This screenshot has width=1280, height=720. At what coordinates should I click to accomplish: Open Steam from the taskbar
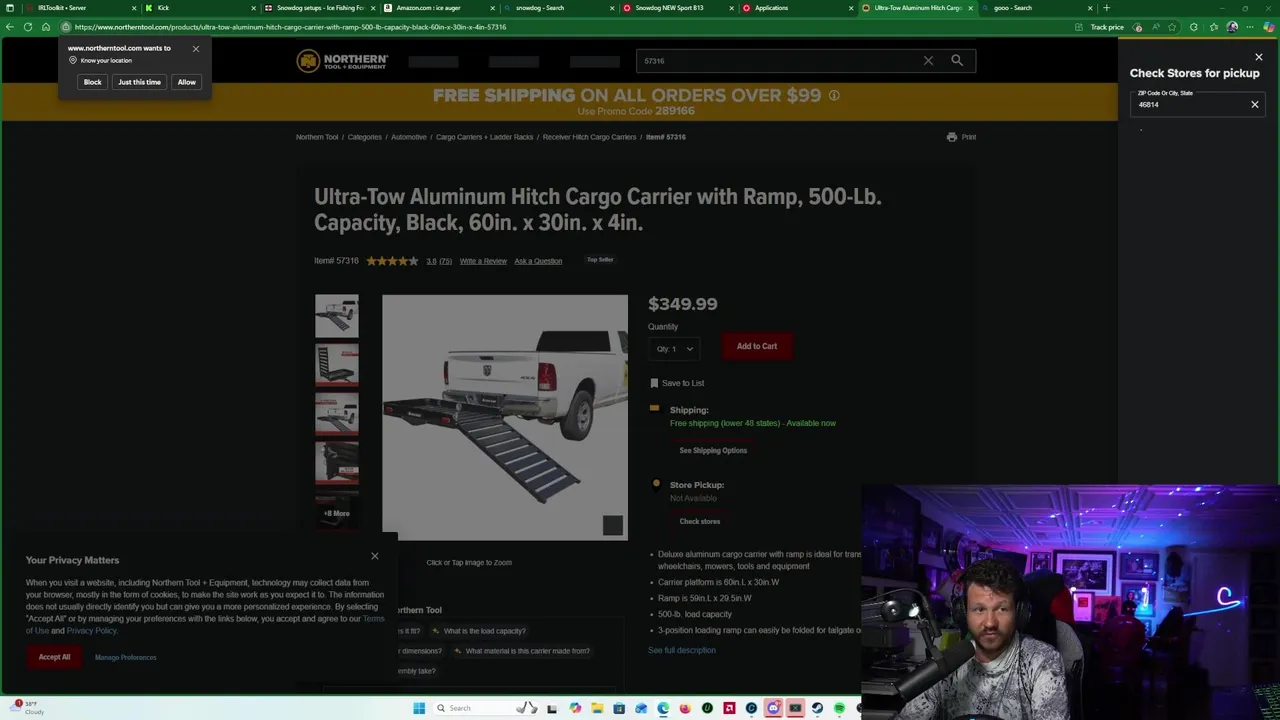(817, 708)
